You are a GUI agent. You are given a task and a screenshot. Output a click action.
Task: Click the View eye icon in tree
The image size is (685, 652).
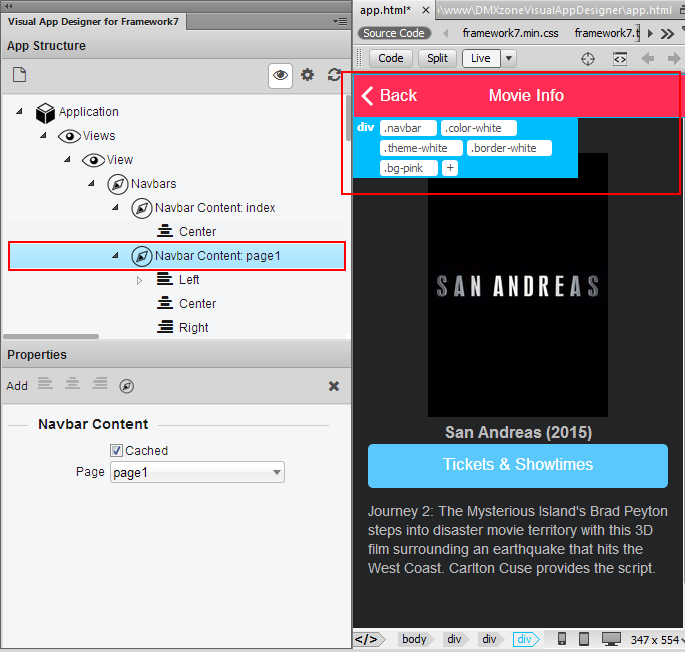coord(93,160)
